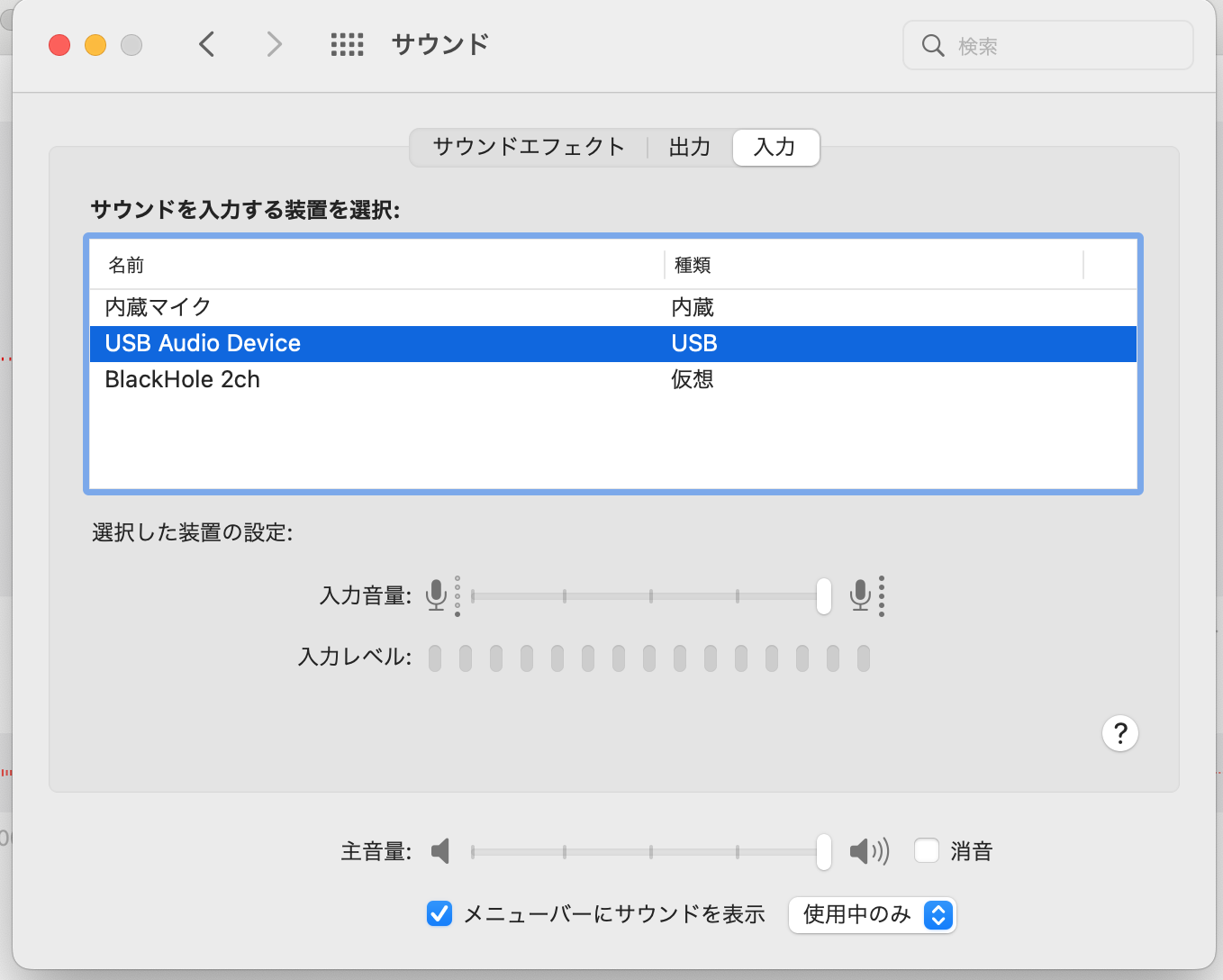Click the 入力音量 slider track
The width and height of the screenshot is (1223, 980).
point(648,596)
